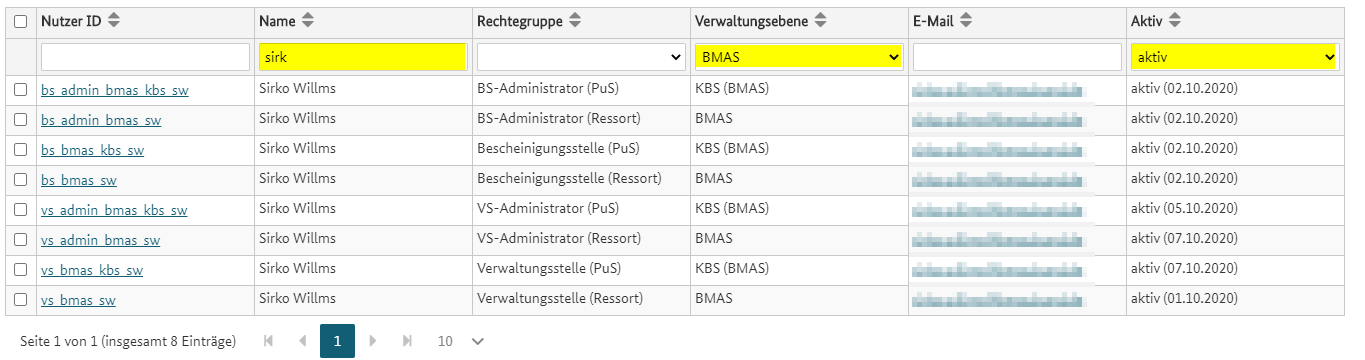
Task: Sort table by Name column icon
Action: [x=307, y=21]
